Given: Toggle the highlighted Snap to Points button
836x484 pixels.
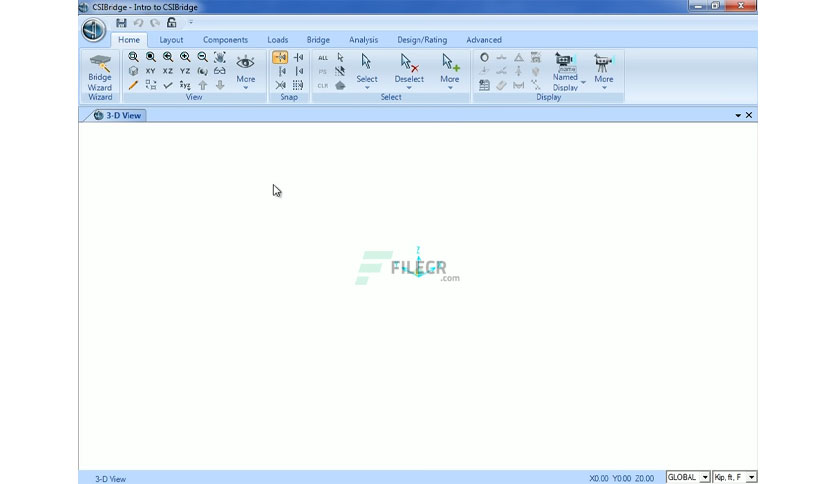Looking at the screenshot, I should [x=280, y=57].
